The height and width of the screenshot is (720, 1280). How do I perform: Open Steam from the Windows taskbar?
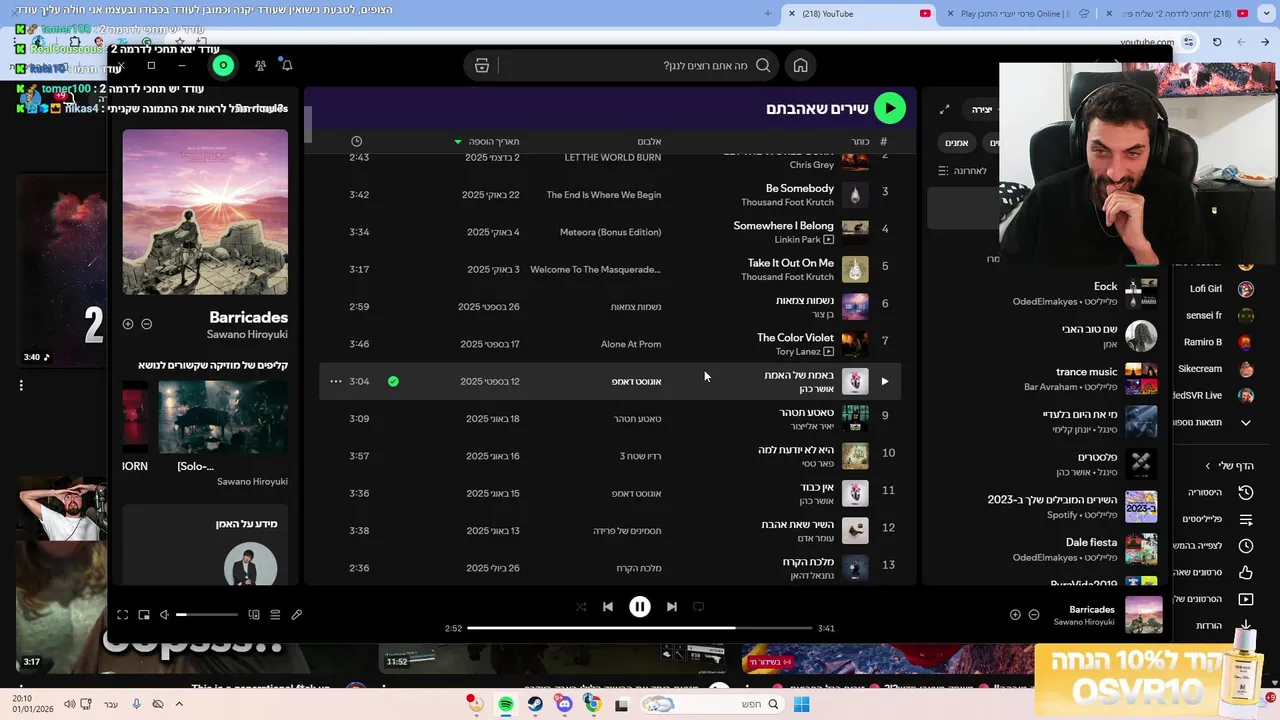(x=535, y=705)
